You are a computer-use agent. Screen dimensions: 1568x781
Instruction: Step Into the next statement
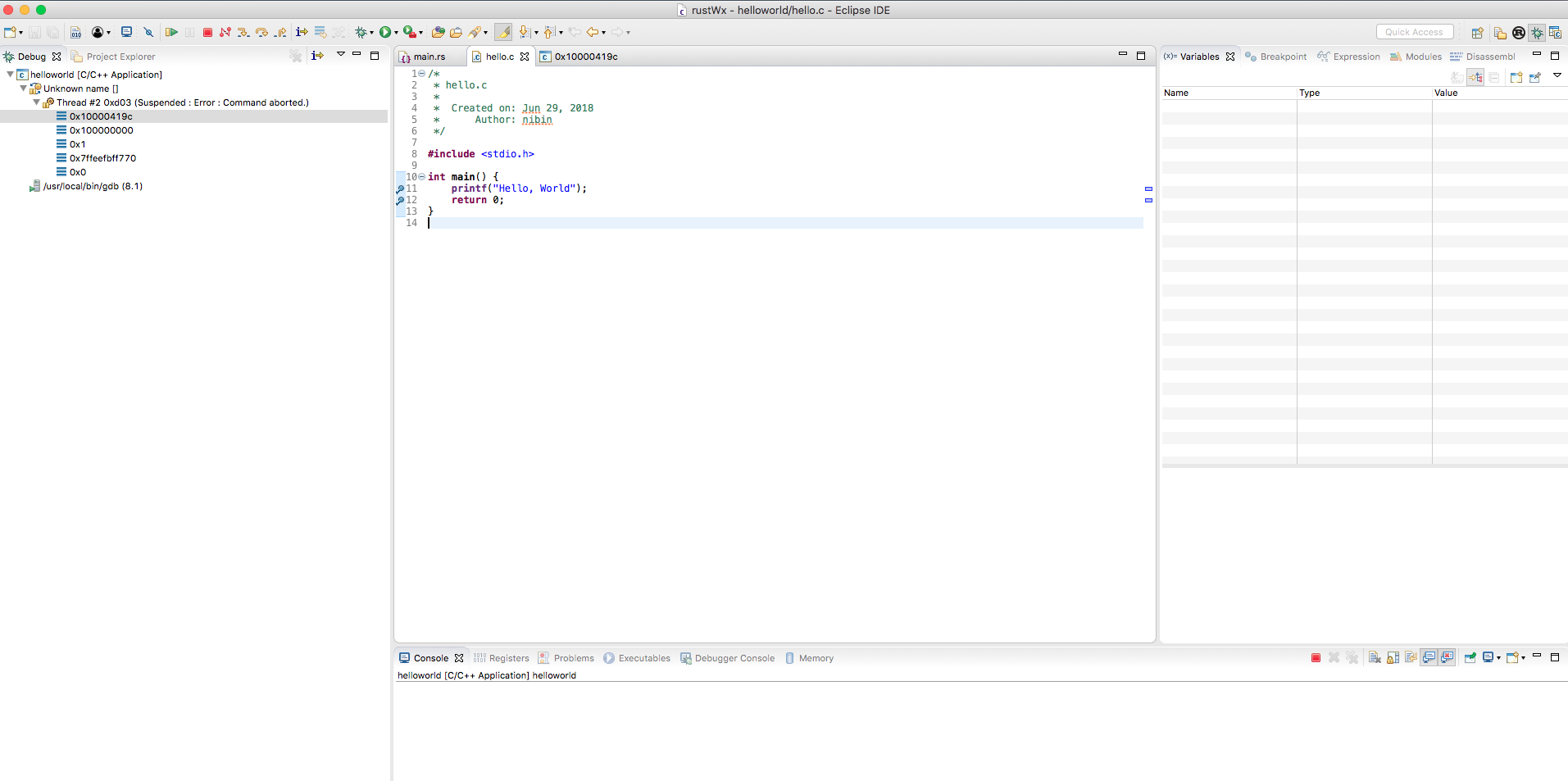click(x=244, y=32)
